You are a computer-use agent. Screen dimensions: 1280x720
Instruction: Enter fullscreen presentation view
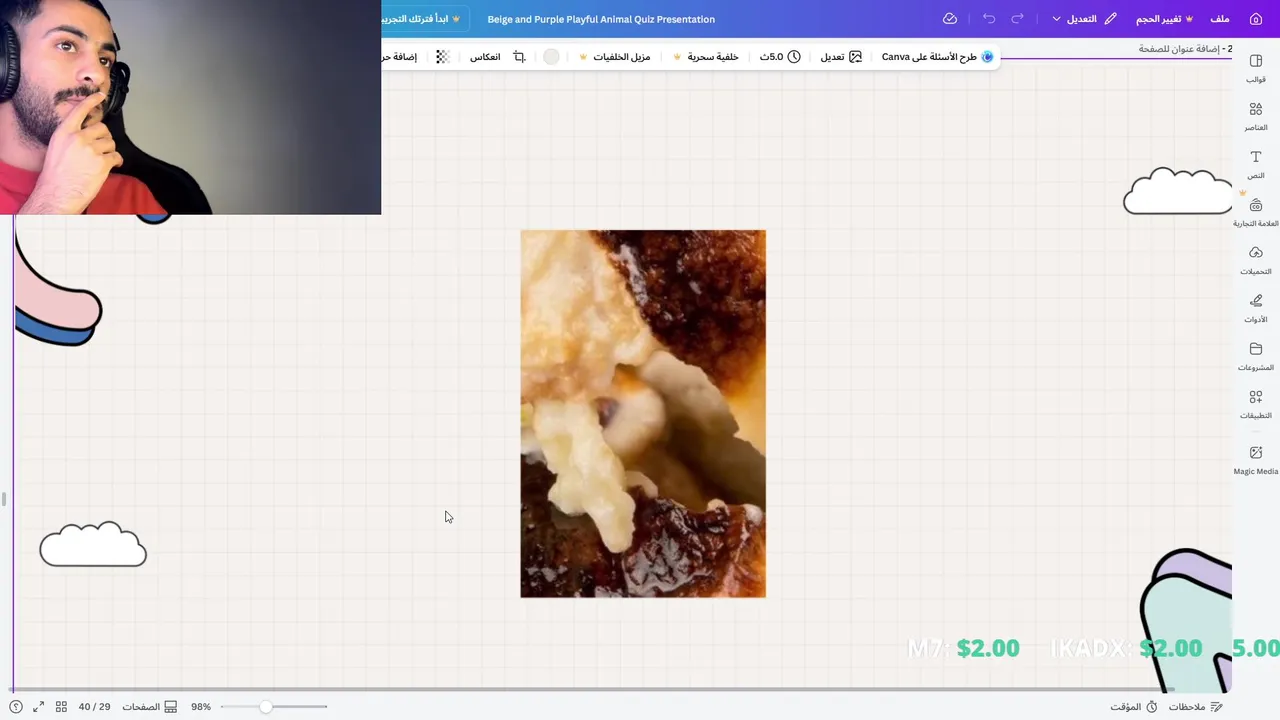pos(38,707)
